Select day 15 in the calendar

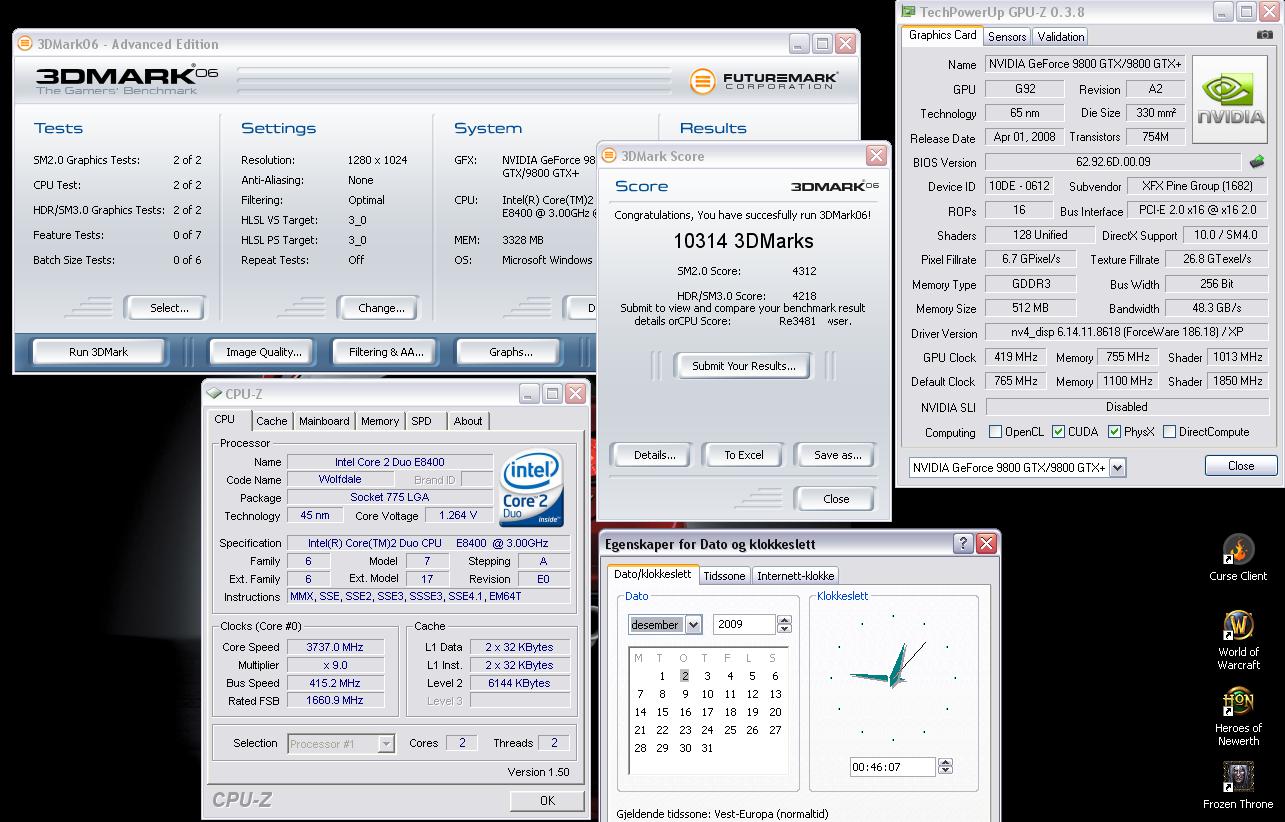click(662, 712)
